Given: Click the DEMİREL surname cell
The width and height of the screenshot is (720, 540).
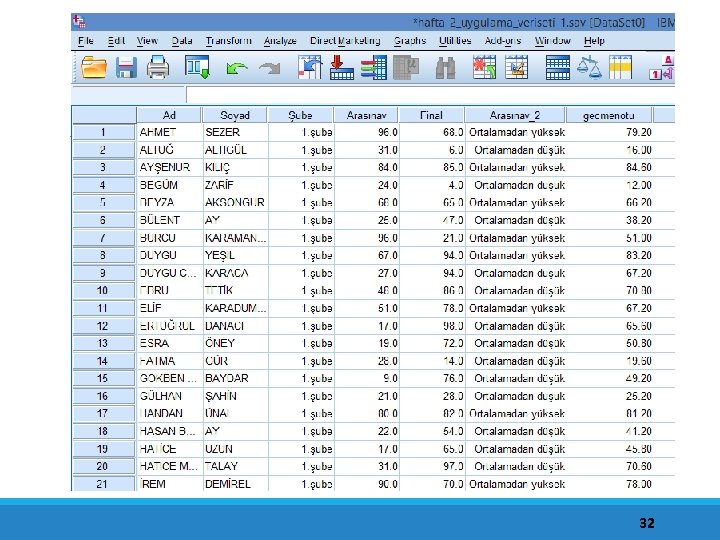Looking at the screenshot, I should [235, 484].
